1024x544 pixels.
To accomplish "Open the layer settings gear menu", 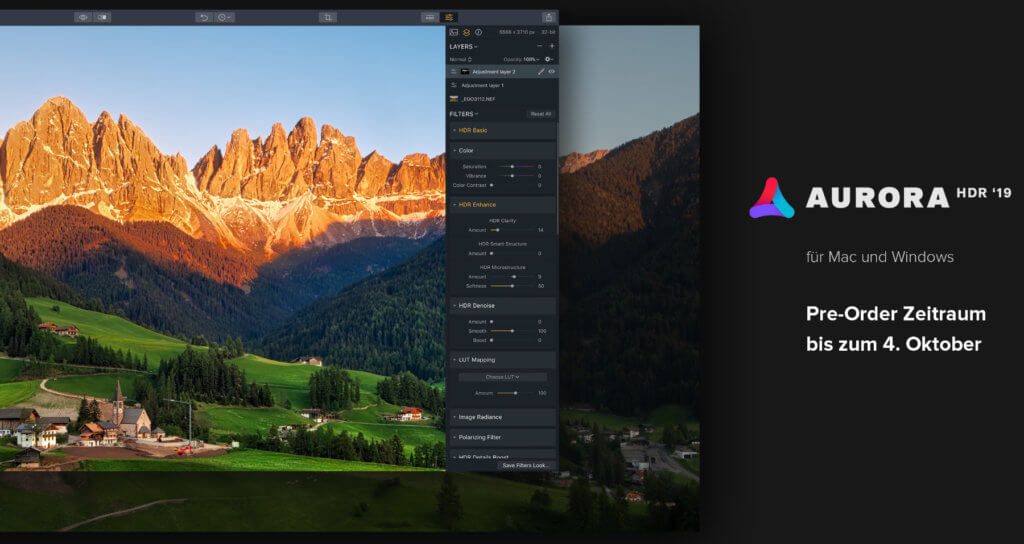I will tap(549, 59).
